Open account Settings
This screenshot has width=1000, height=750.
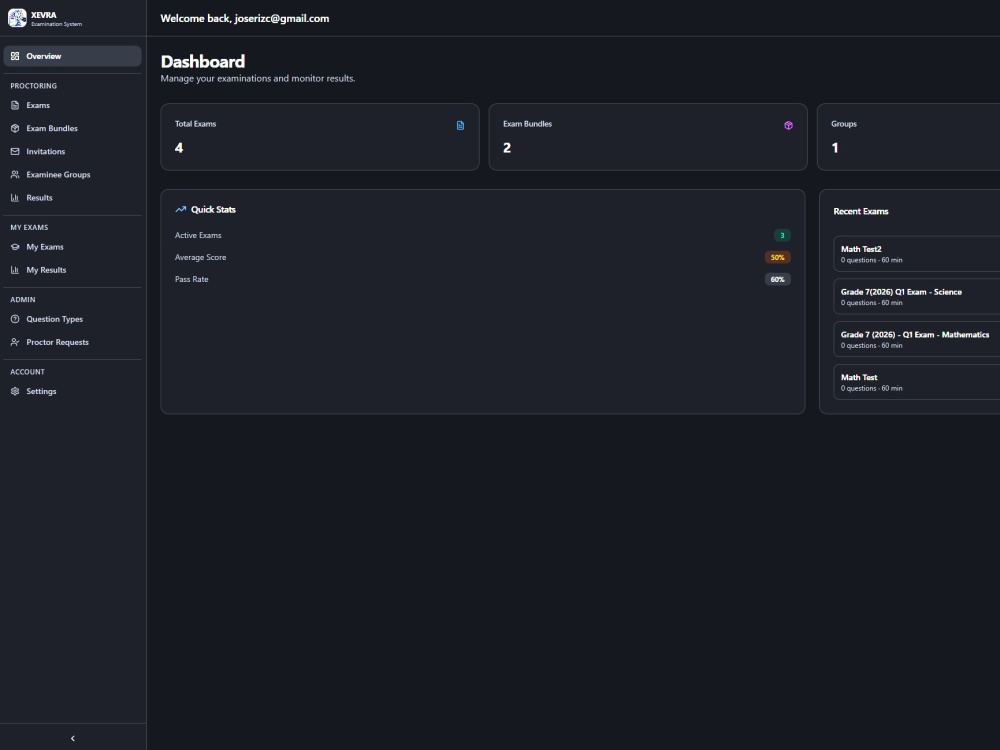tap(72, 391)
